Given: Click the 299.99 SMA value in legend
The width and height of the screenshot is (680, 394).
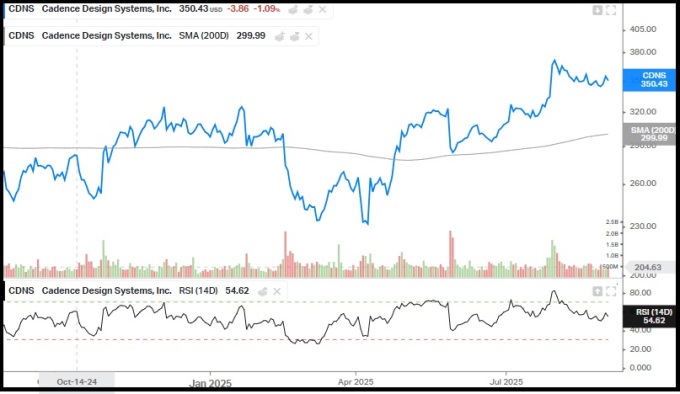Looking at the screenshot, I should point(251,36).
